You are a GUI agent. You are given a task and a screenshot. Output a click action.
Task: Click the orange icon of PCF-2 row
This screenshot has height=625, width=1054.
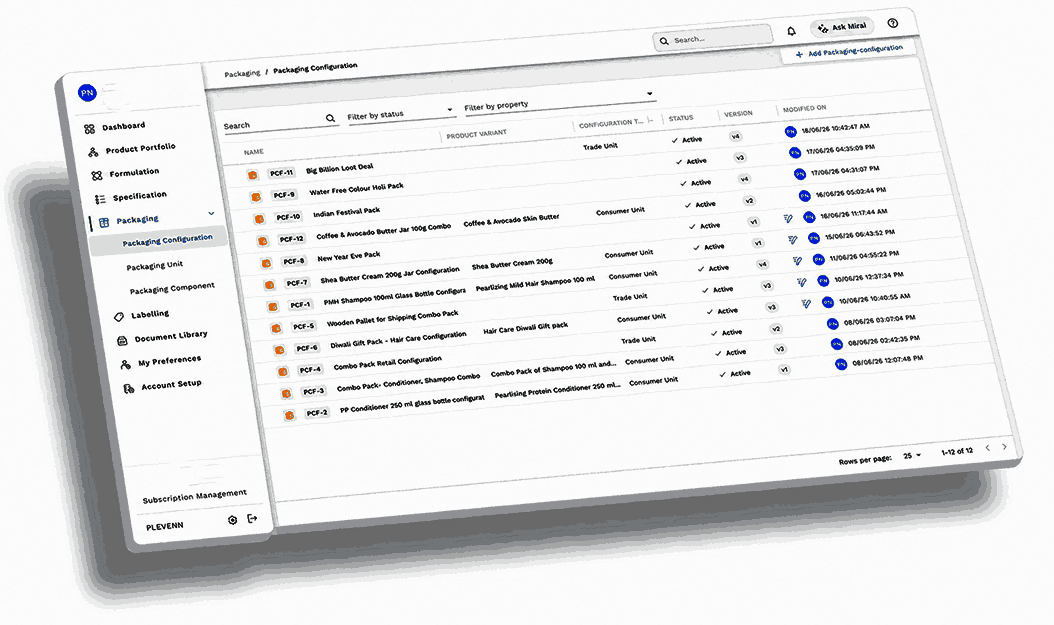tap(289, 415)
